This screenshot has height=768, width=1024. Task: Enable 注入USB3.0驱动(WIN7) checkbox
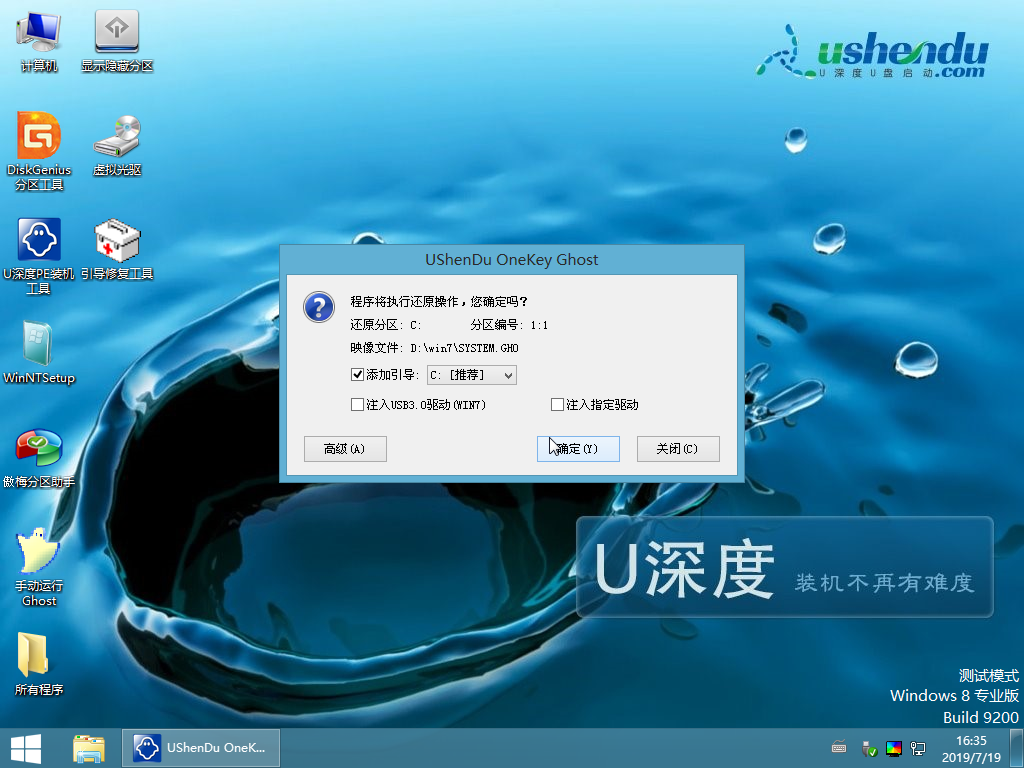point(357,405)
